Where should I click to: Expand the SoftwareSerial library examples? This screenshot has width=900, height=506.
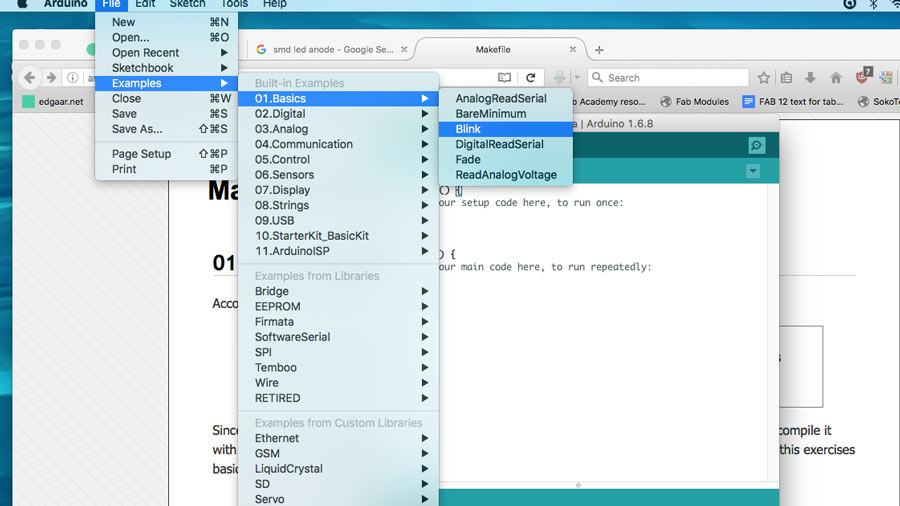pos(339,337)
